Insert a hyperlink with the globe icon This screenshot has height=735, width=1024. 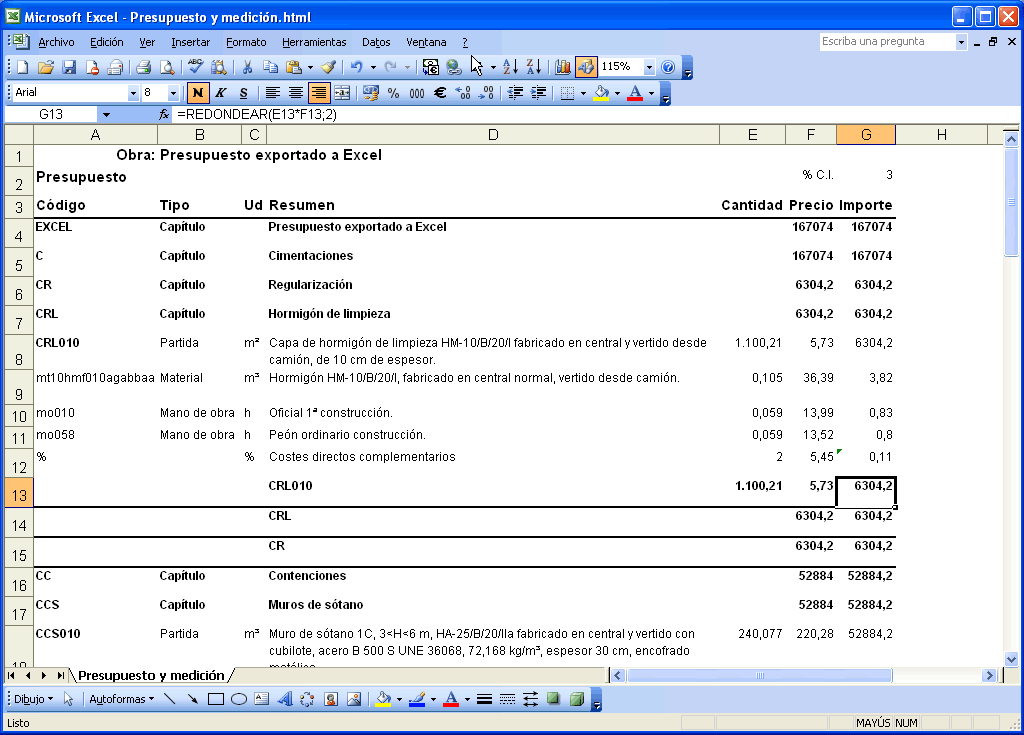coord(454,67)
